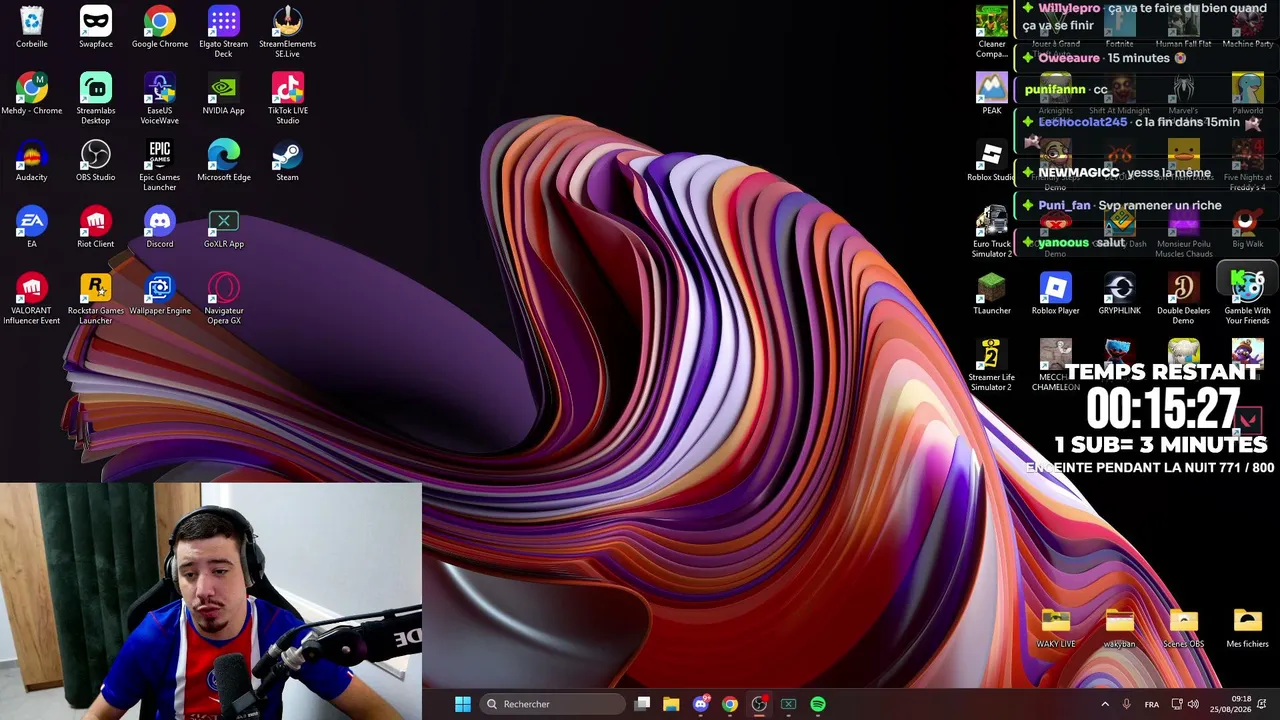Launch Swapface from the desktop
The height and width of the screenshot is (720, 1280).
[x=96, y=27]
